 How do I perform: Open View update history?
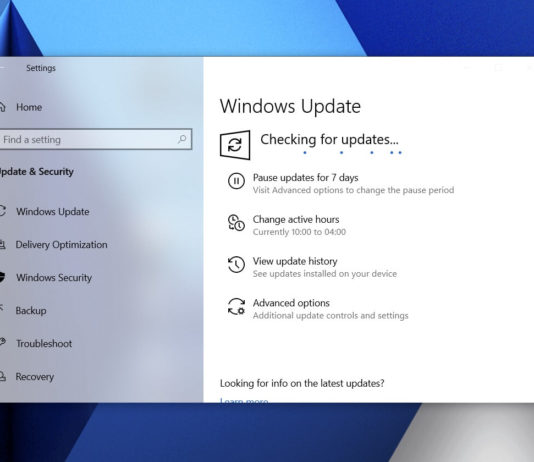pyautogui.click(x=295, y=261)
